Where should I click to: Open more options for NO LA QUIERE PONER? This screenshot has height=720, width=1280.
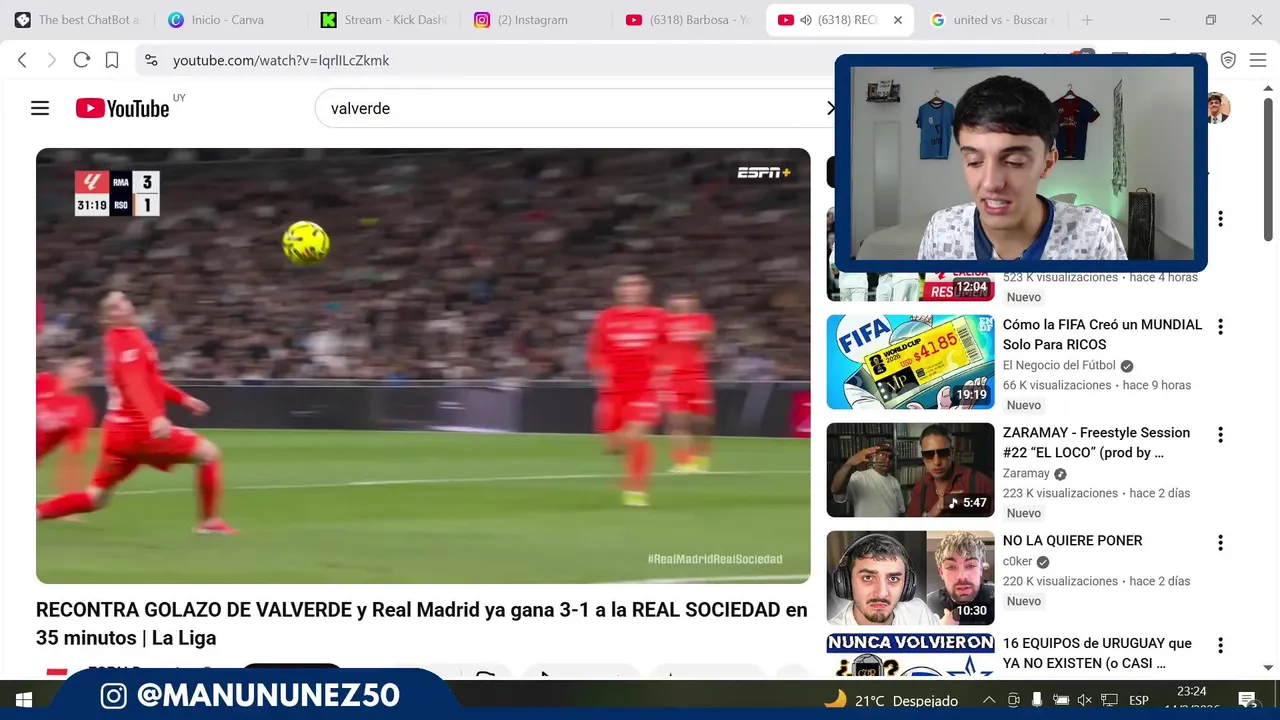1220,543
